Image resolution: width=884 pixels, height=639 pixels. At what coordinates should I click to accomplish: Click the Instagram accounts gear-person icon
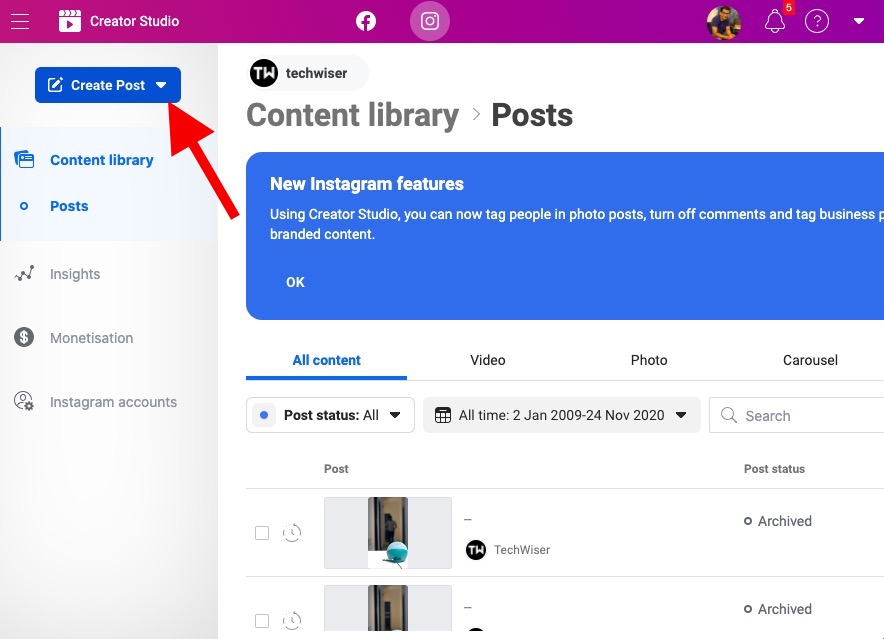click(x=24, y=402)
